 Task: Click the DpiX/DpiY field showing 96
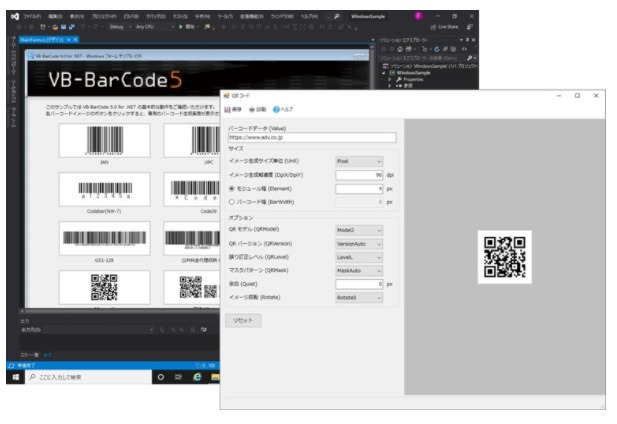tap(359, 175)
